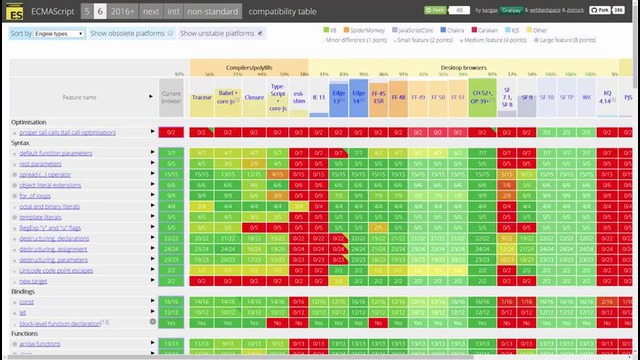Open the next tab
The image size is (640, 360).
(x=151, y=11)
